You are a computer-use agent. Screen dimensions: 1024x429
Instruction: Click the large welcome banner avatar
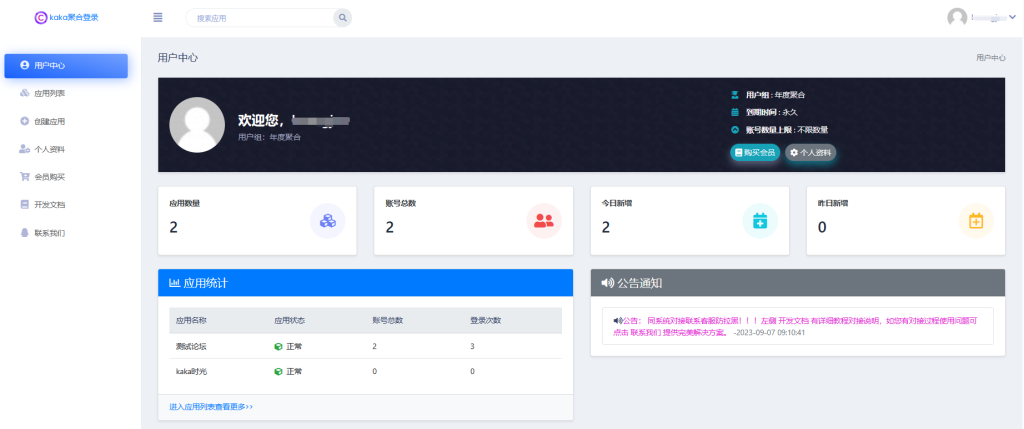197,125
